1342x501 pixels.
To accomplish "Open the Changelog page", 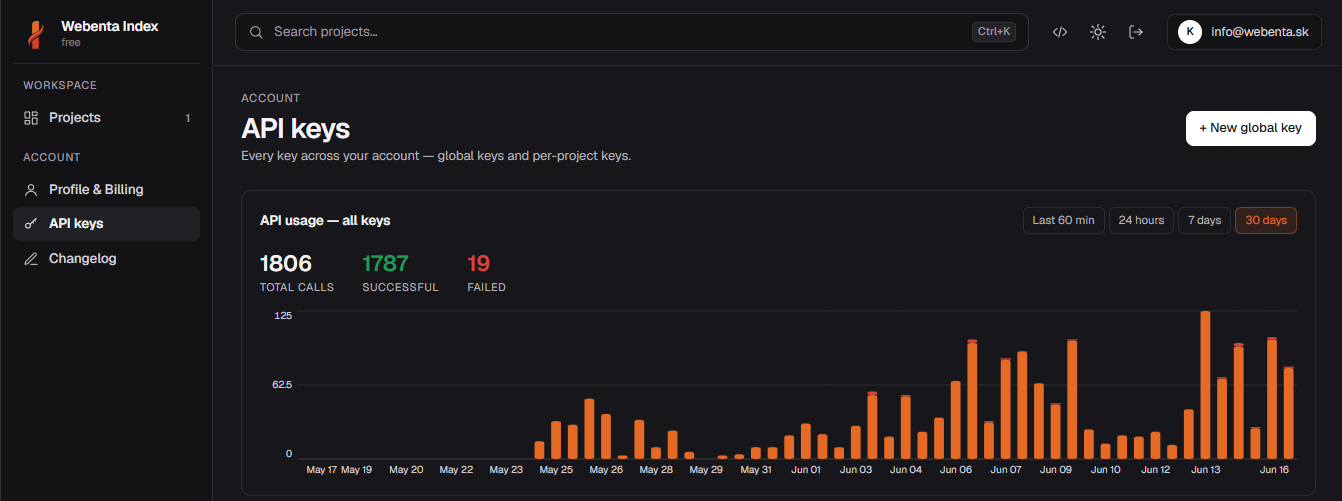I will click(106, 259).
